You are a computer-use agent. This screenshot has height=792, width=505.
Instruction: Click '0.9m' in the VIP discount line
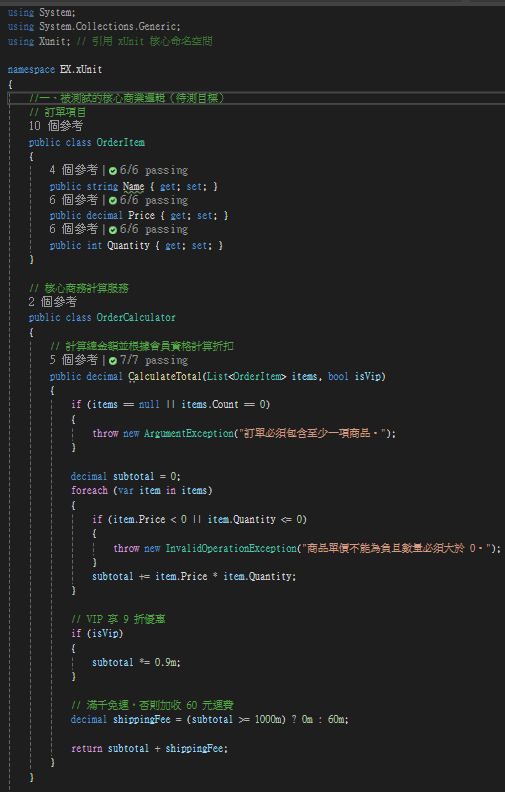[x=166, y=663]
